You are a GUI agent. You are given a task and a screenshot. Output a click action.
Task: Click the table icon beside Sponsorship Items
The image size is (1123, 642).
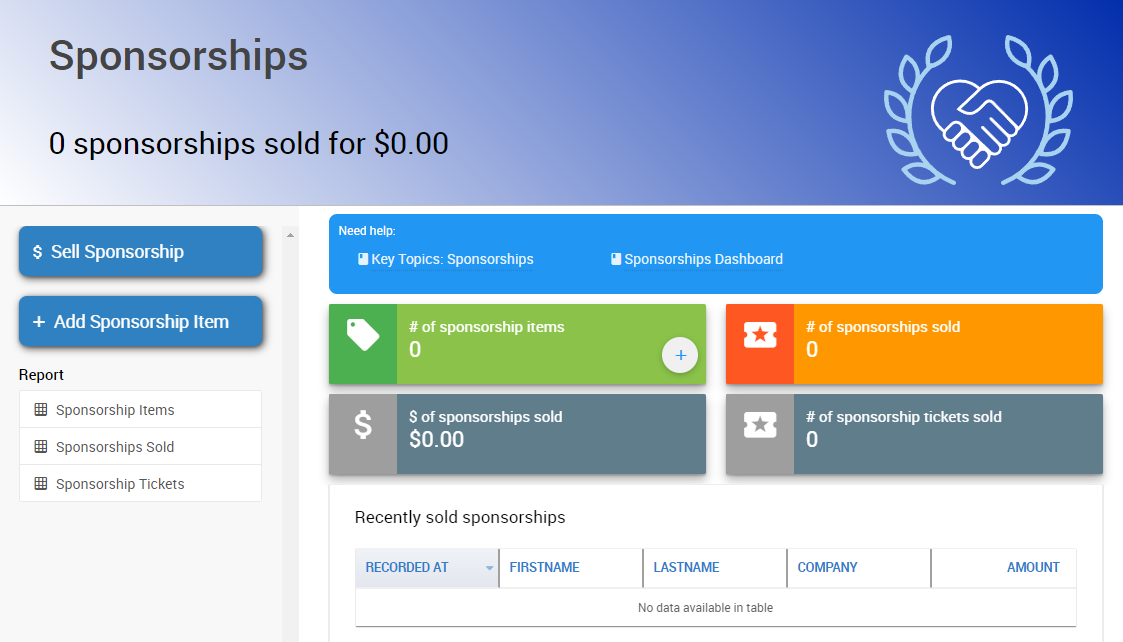pyautogui.click(x=41, y=410)
